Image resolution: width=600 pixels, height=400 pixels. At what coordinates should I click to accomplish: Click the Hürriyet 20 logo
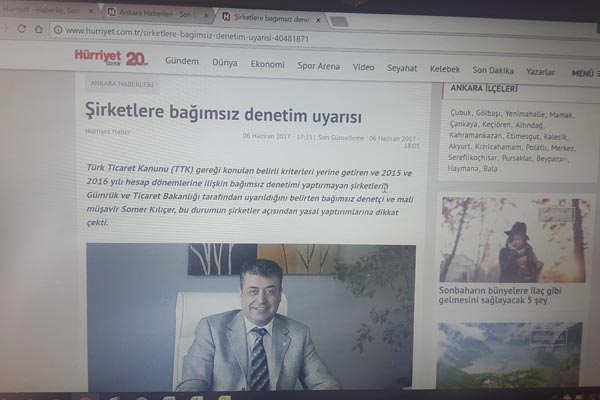[110, 59]
